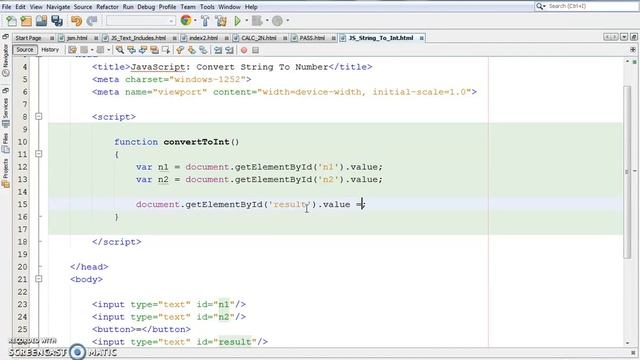
Task: Click the red Start Macro Recording icon
Action: point(244,50)
